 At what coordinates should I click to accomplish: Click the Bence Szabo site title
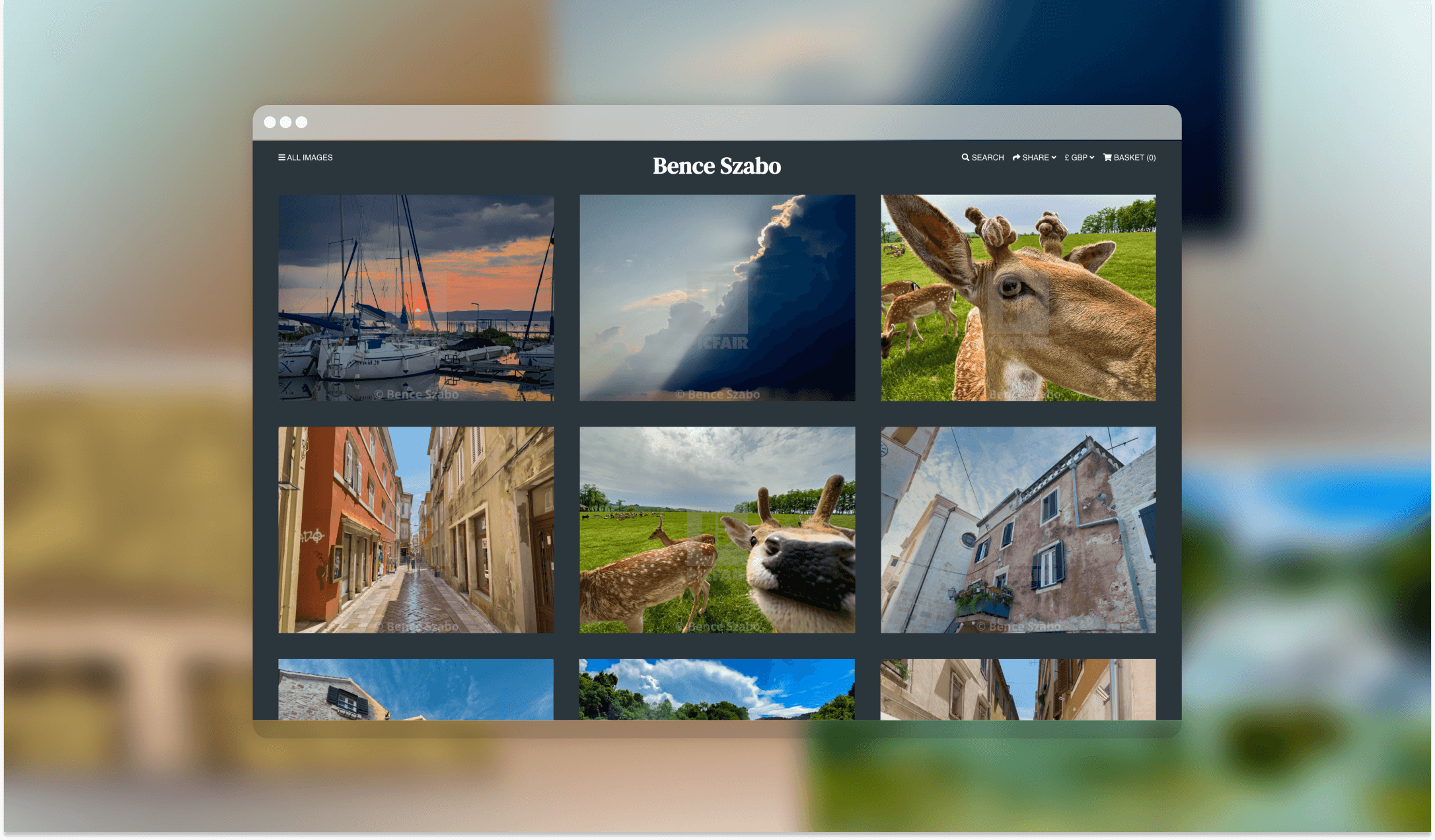point(716,166)
